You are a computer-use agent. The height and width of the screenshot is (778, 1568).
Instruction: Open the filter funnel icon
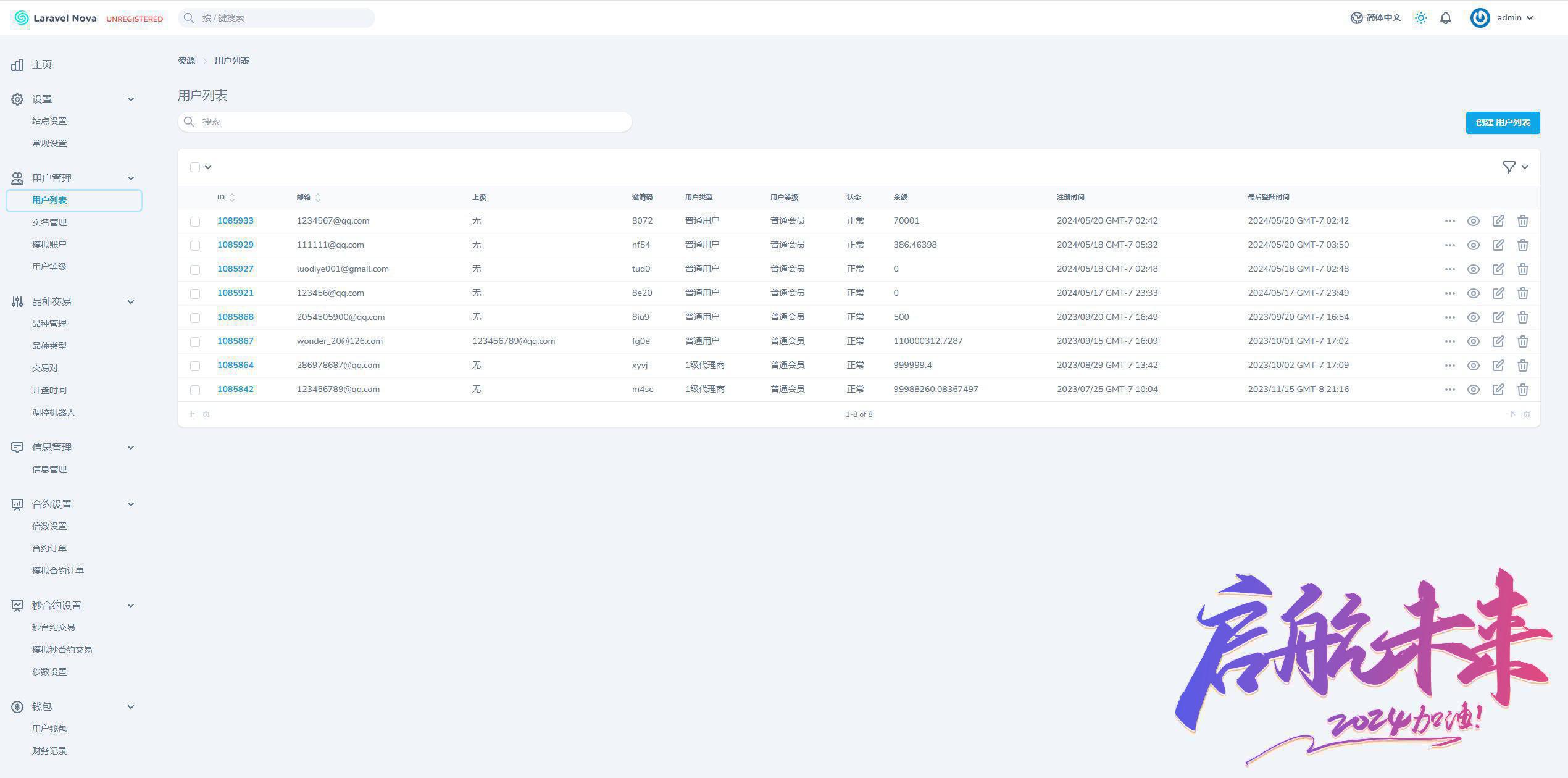[x=1509, y=167]
